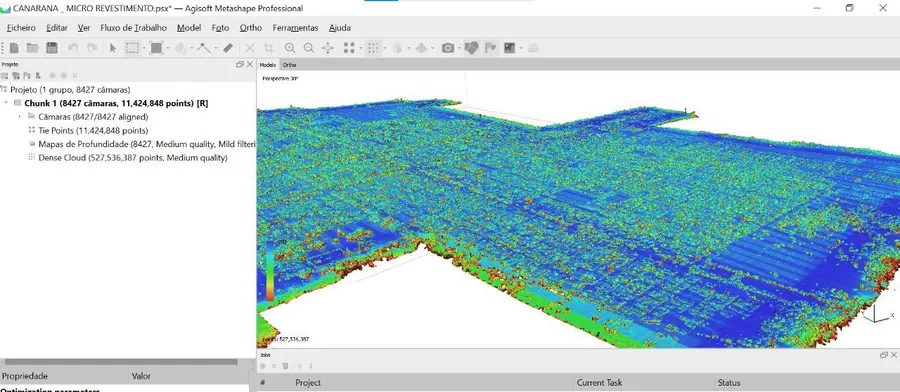Select Câmaras (8427/8427 aligned) item
This screenshot has height=392, width=900.
[x=93, y=117]
